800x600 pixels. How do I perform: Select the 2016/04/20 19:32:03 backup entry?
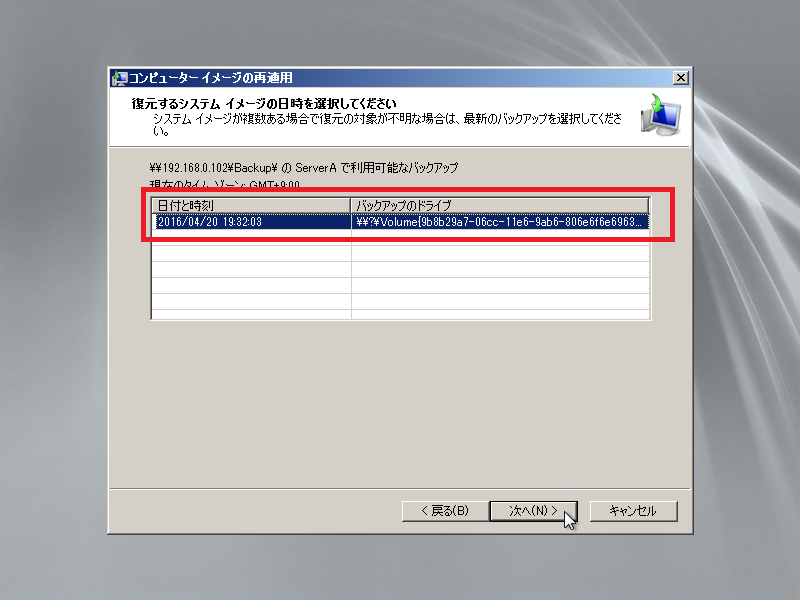click(x=250, y=222)
